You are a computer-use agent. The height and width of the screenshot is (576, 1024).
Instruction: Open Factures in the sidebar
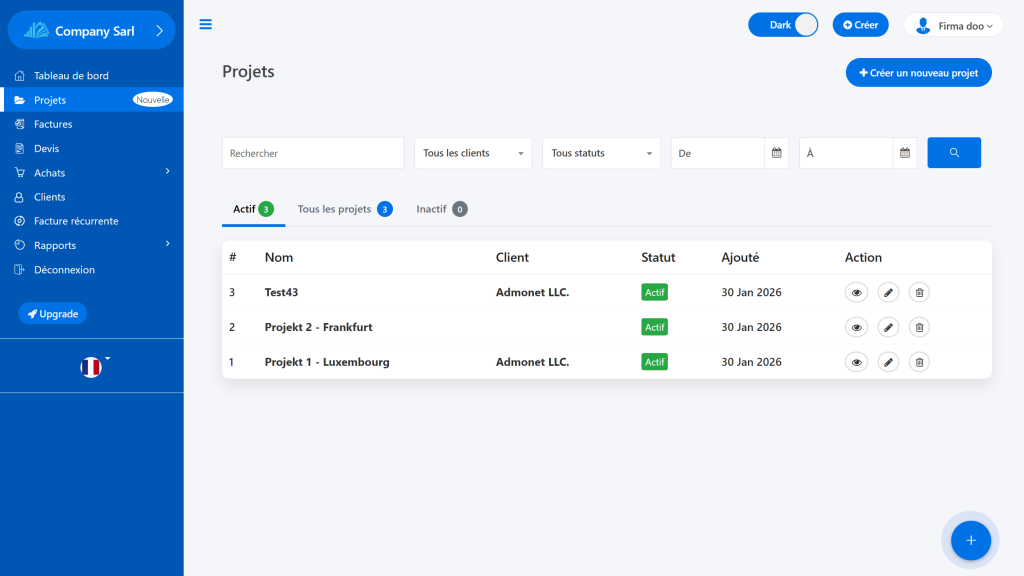(53, 124)
